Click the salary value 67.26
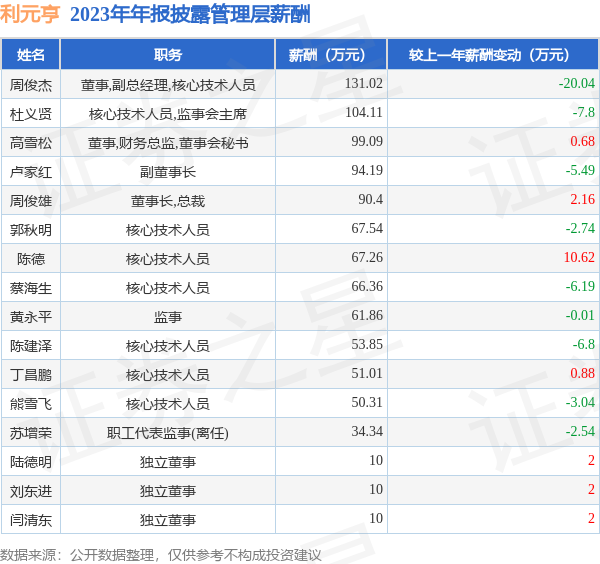The height and width of the screenshot is (564, 600). [x=367, y=258]
